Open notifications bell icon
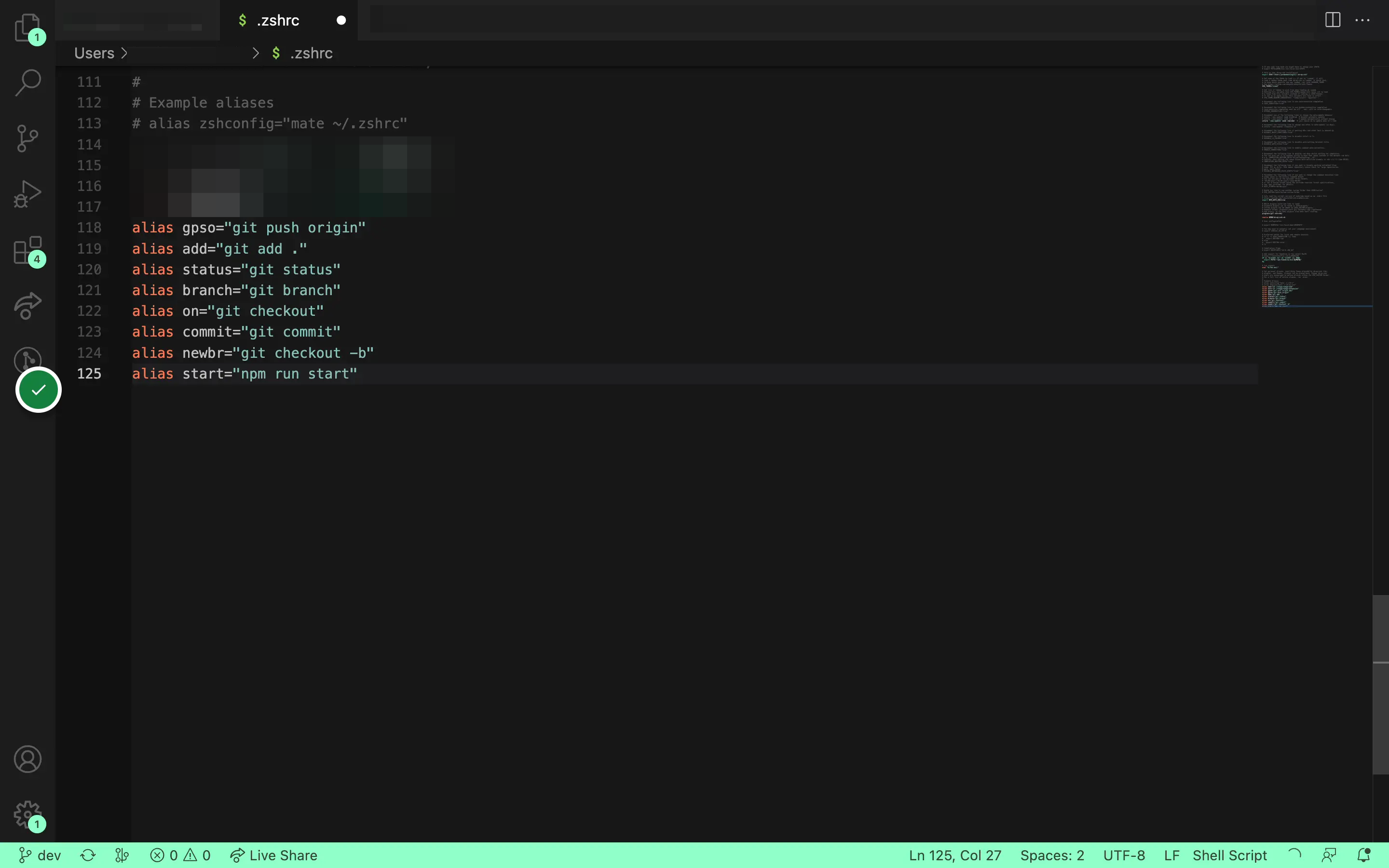 (1364, 855)
